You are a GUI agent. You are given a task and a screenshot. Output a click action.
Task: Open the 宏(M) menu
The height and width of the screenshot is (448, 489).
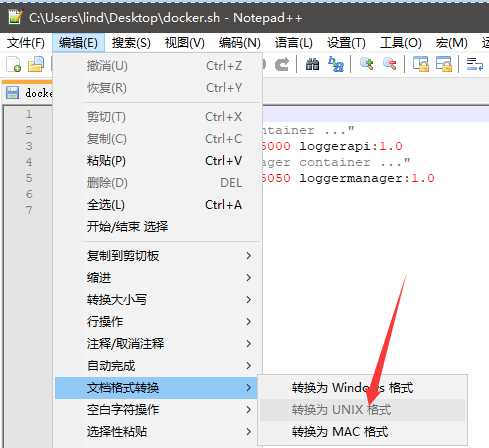pos(452,43)
